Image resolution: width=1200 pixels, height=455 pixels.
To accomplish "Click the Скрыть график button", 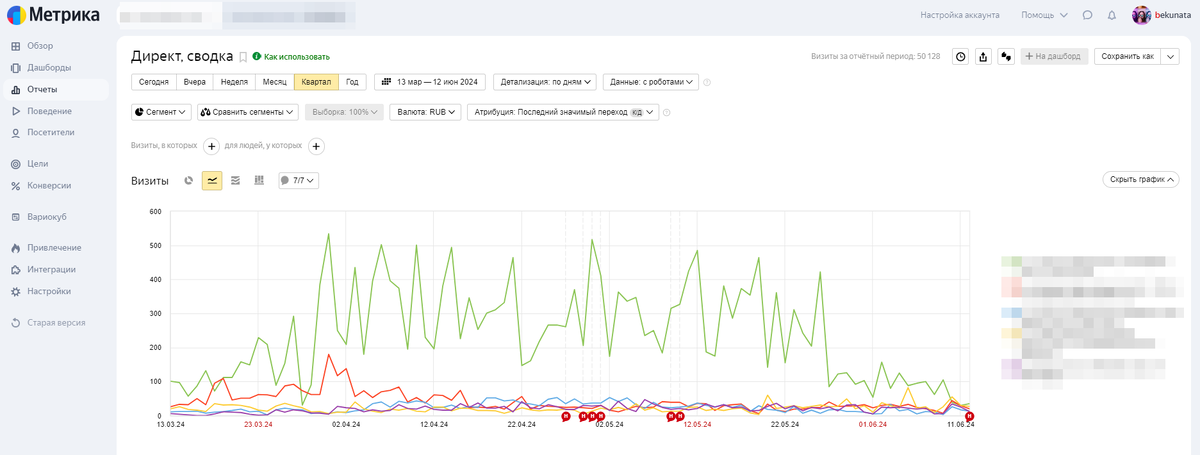I will [1140, 180].
